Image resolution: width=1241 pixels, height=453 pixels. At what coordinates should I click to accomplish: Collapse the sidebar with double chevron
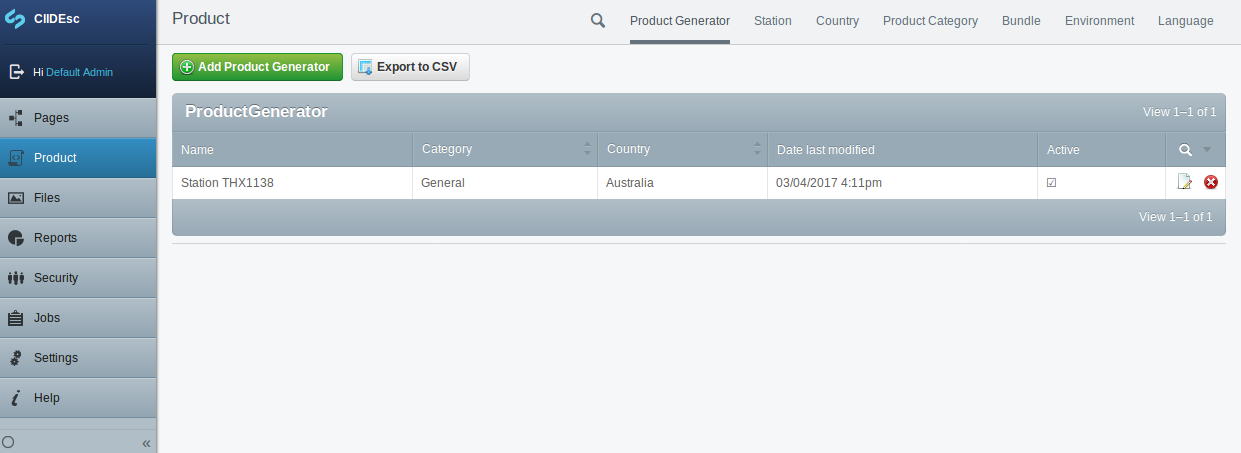pyautogui.click(x=146, y=442)
